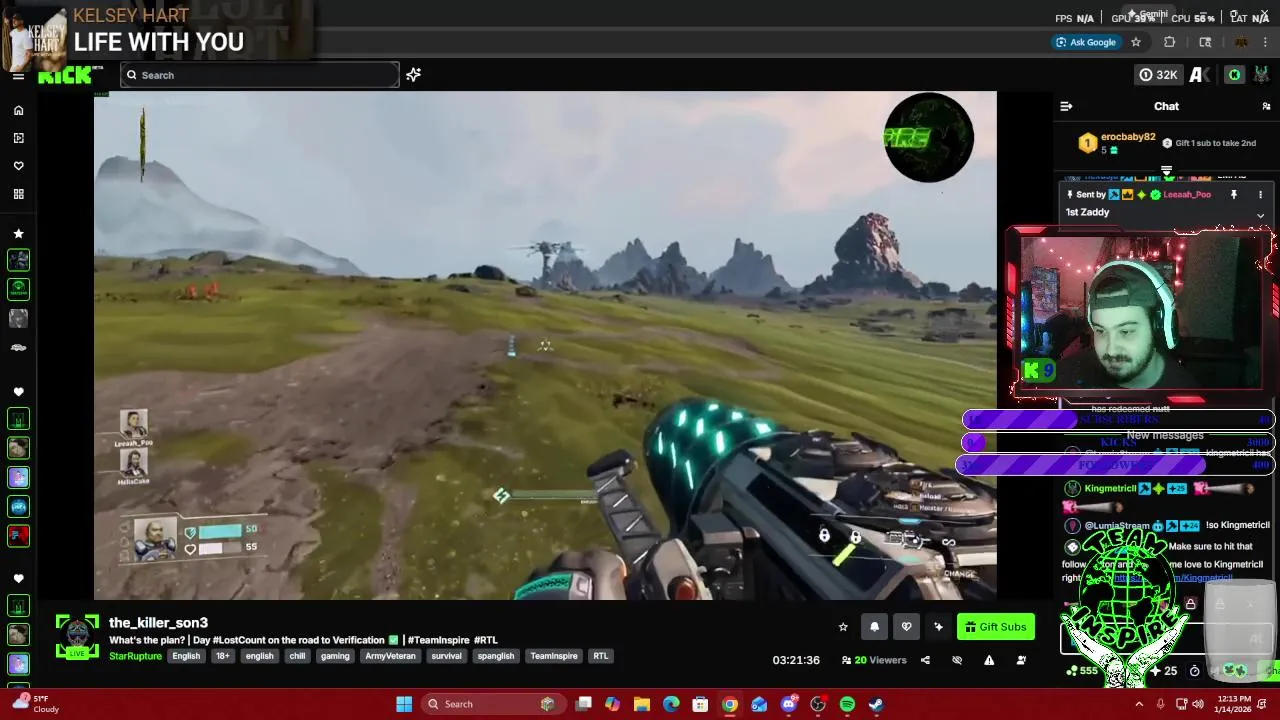The width and height of the screenshot is (1280, 720).
Task: Open the_killer_son3 channel name
Action: pyautogui.click(x=158, y=622)
